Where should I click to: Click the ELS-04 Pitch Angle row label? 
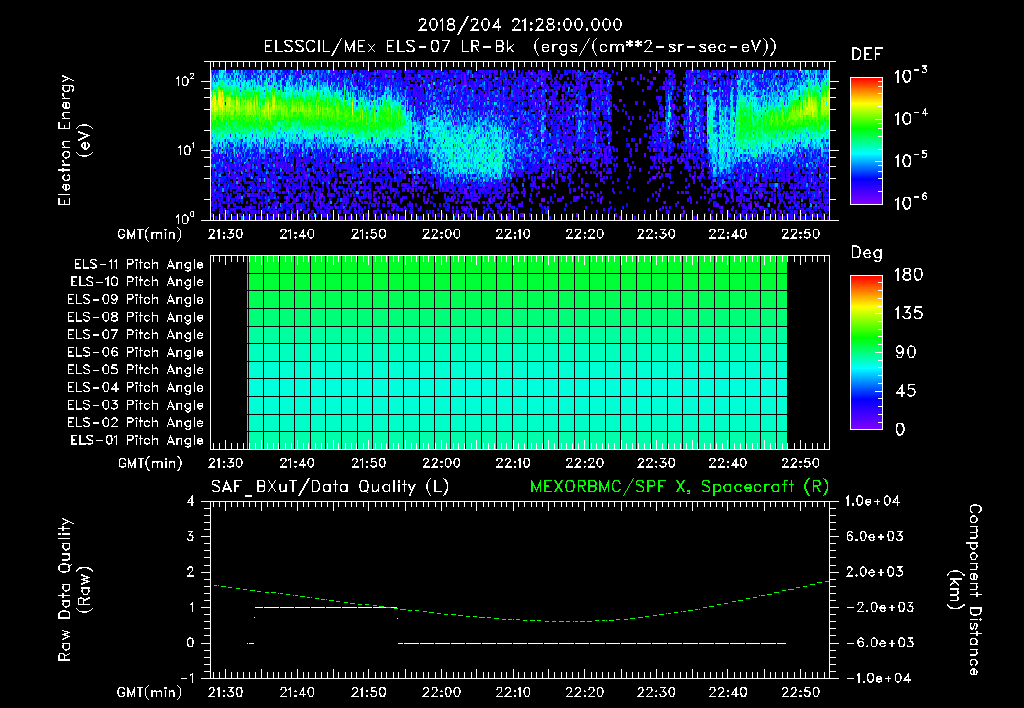tap(136, 388)
